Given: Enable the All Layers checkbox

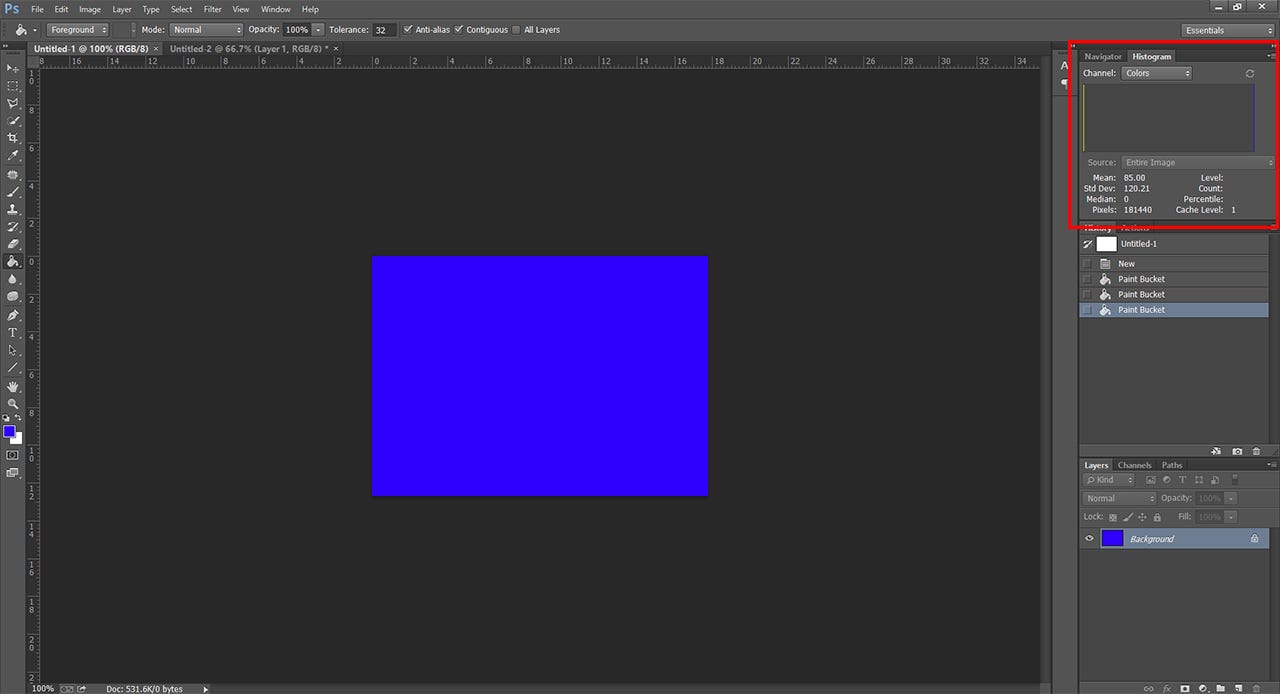Looking at the screenshot, I should click(x=516, y=30).
